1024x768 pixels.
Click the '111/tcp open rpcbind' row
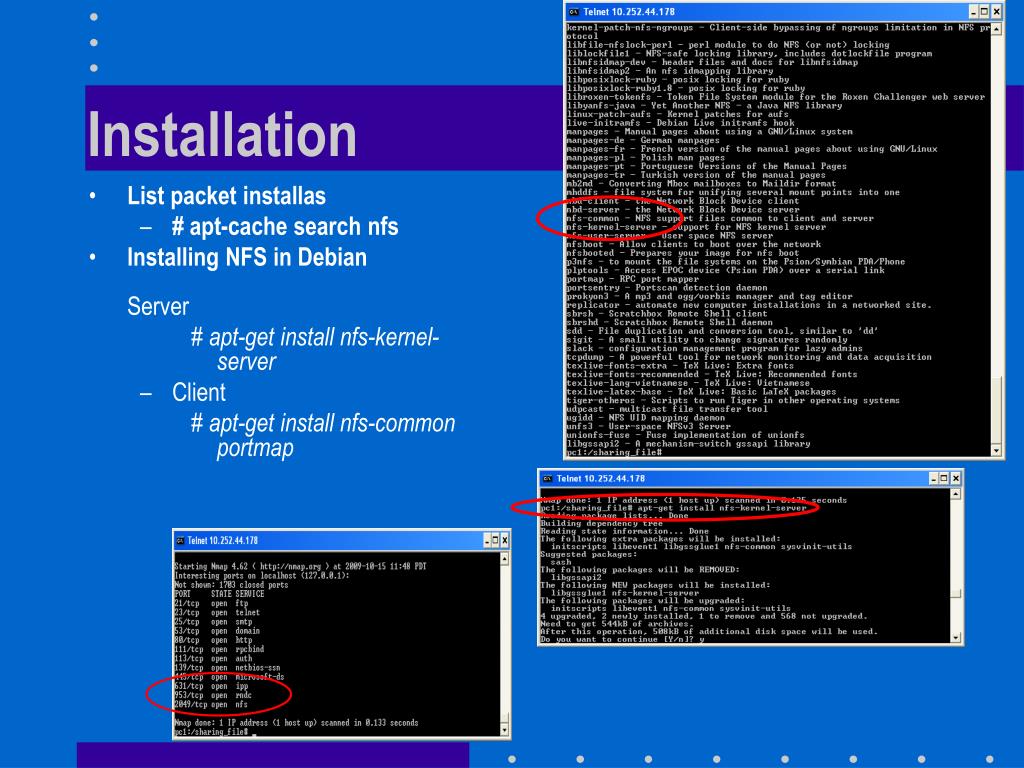219,650
